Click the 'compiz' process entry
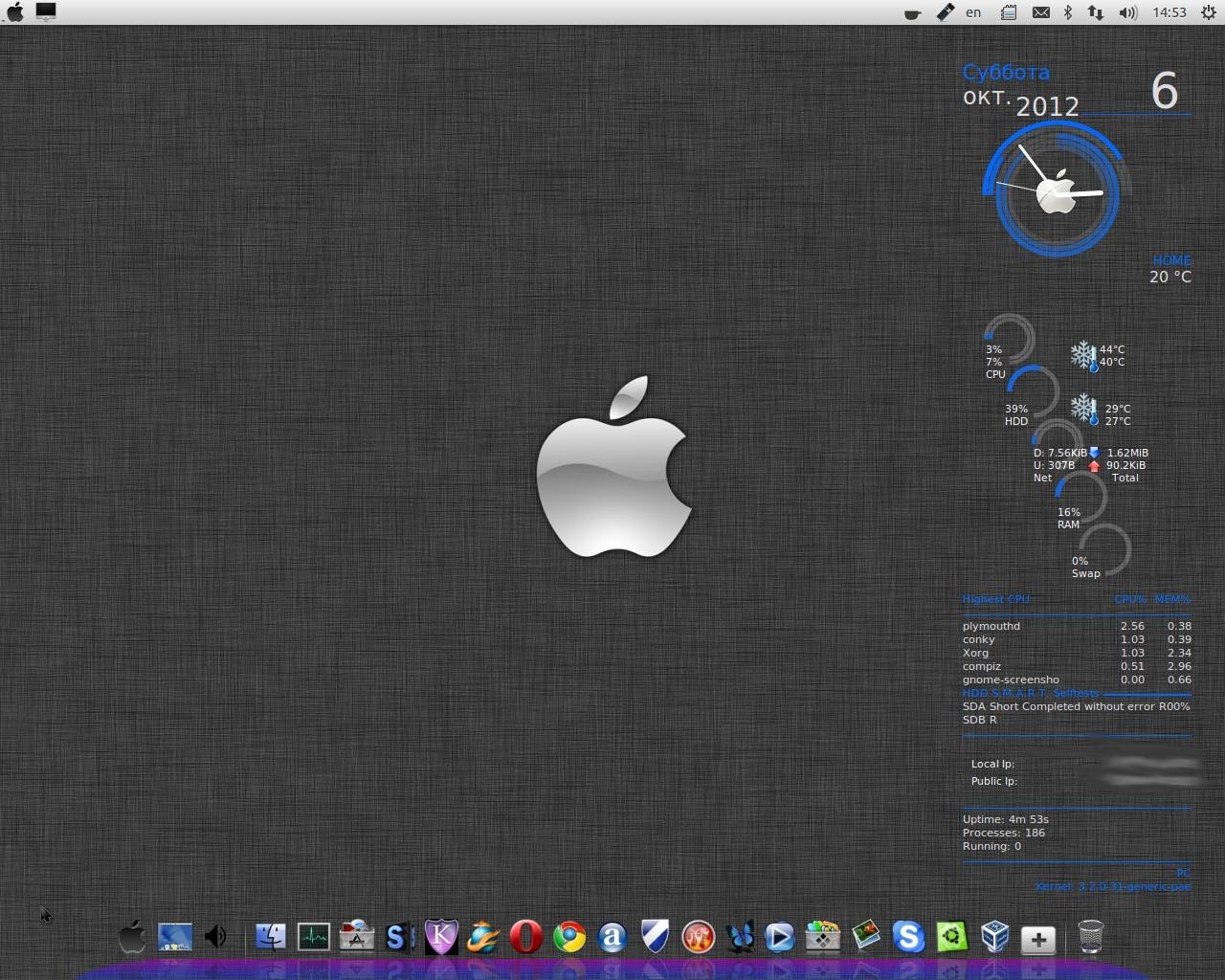The width and height of the screenshot is (1225, 980). pos(1077,666)
